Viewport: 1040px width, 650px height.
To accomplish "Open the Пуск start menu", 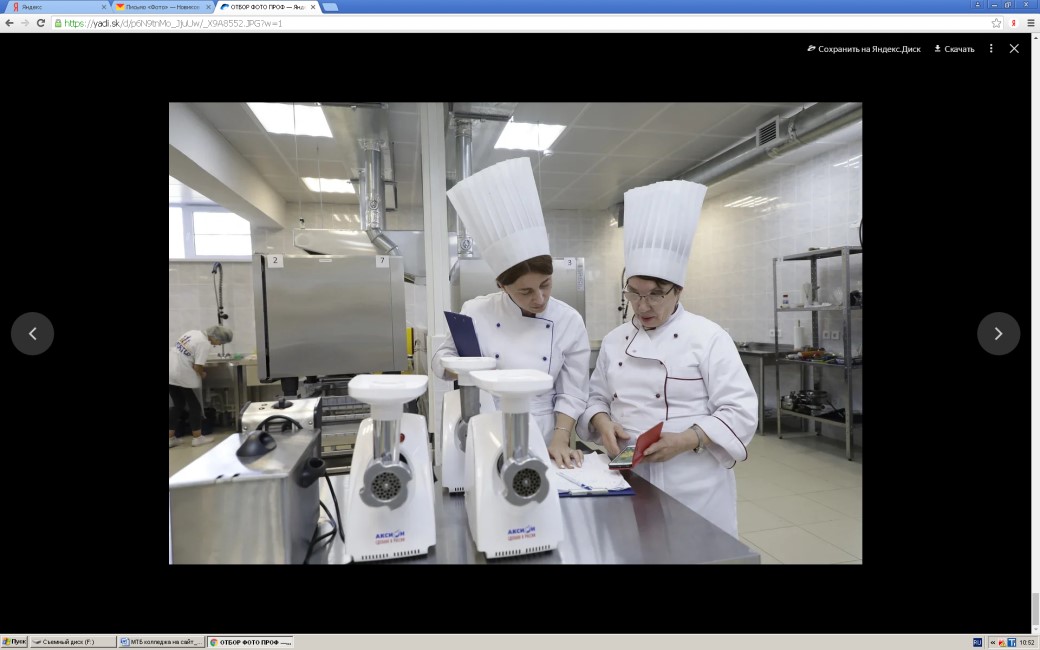I will pos(14,642).
